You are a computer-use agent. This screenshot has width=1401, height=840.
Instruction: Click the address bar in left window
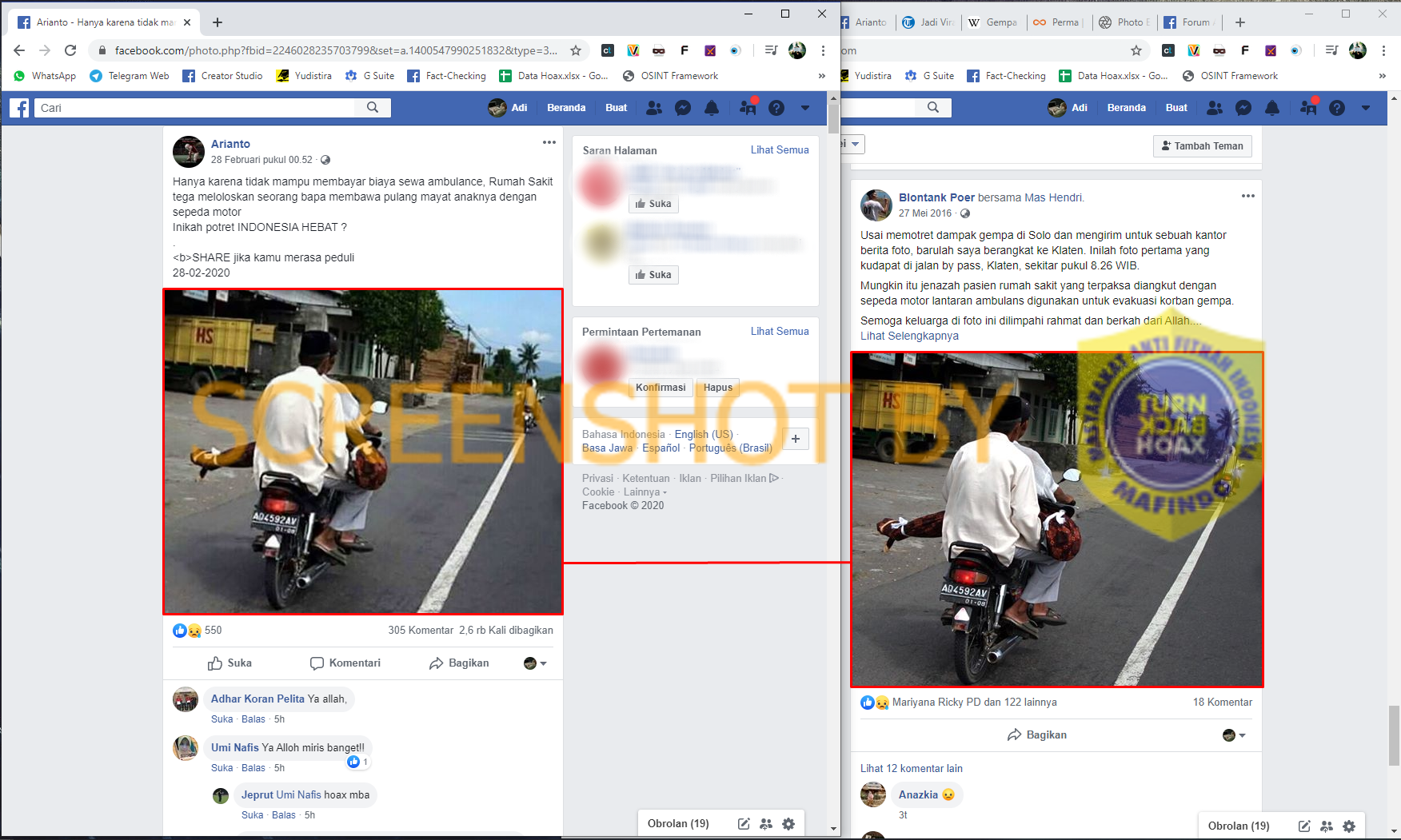(x=336, y=50)
